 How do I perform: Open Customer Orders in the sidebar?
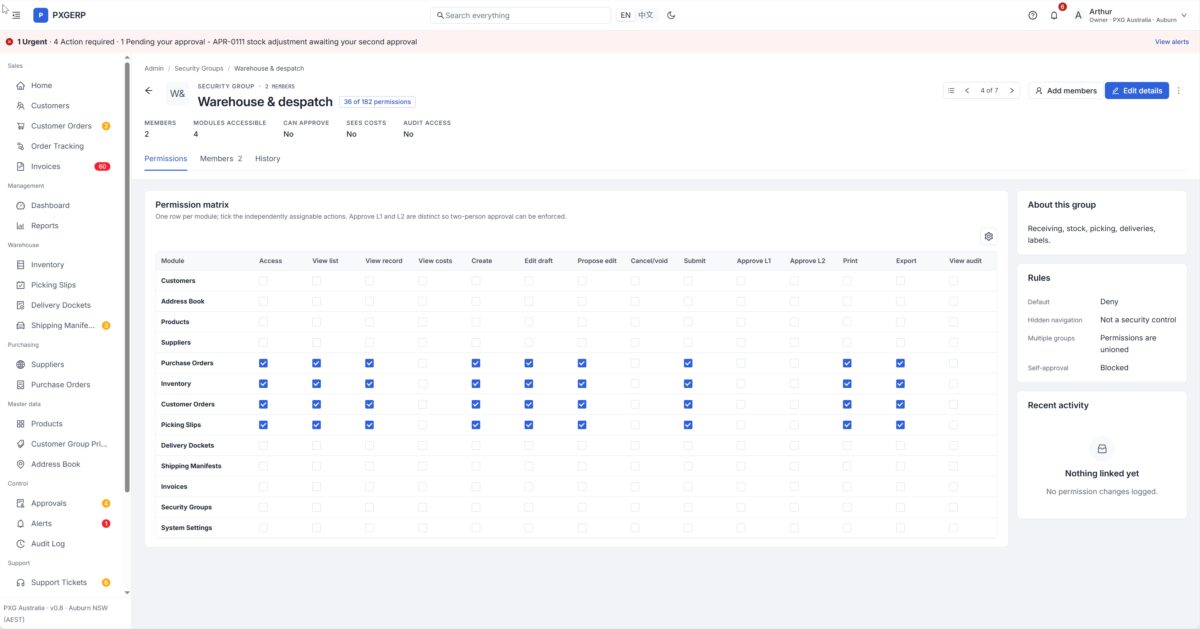(x=62, y=126)
